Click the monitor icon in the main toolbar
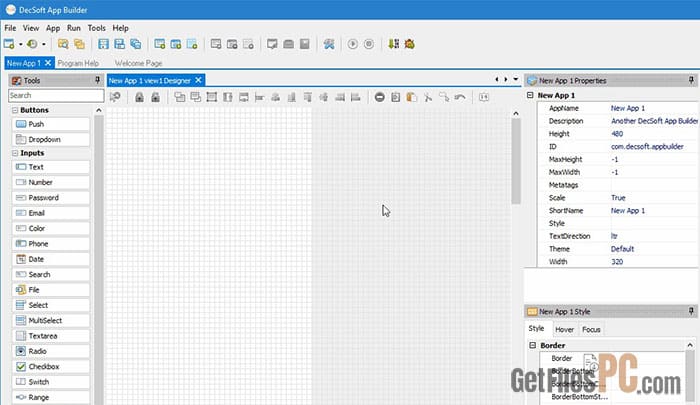 (272, 44)
